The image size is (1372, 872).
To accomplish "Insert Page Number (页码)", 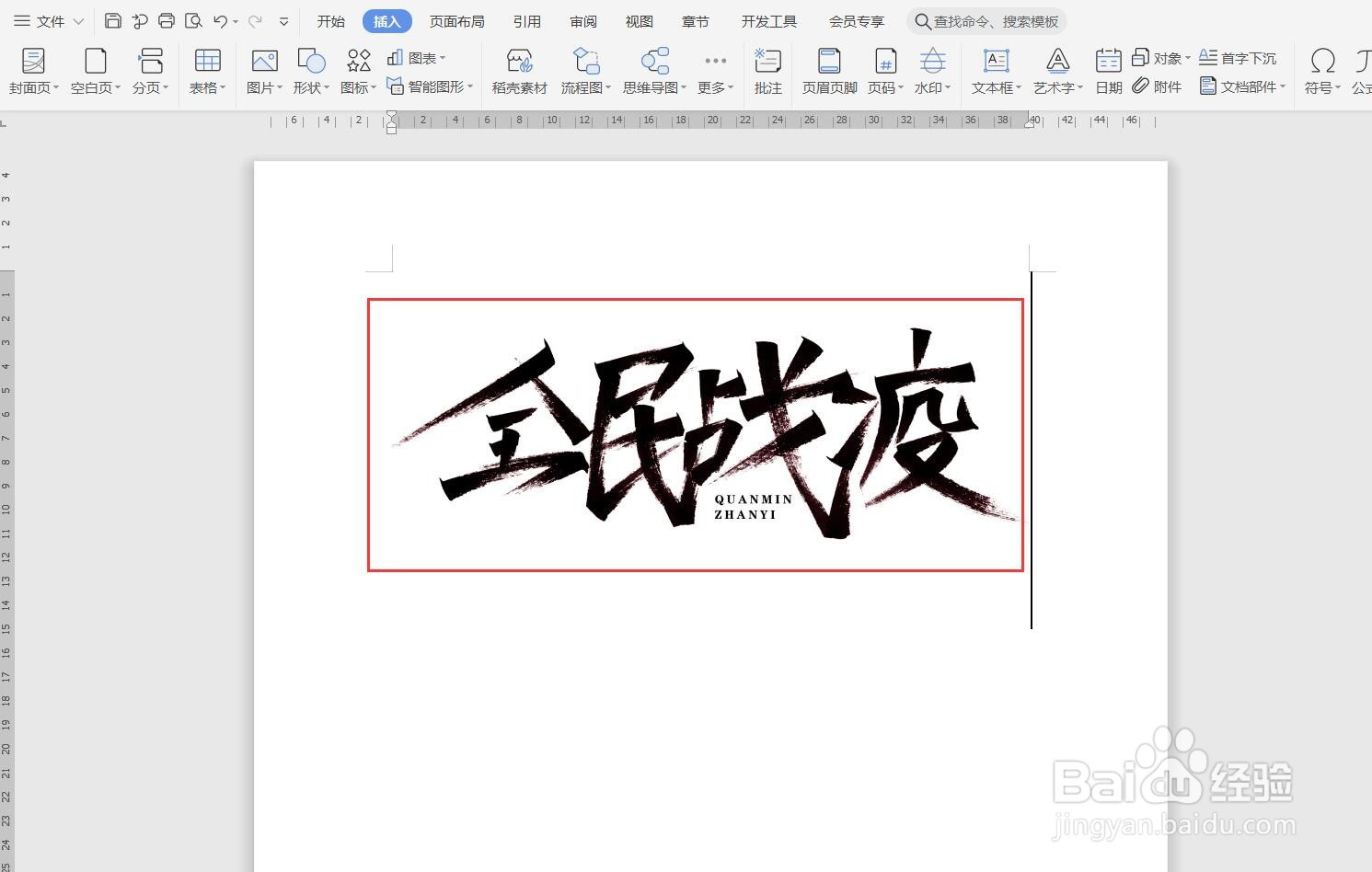I will [885, 72].
